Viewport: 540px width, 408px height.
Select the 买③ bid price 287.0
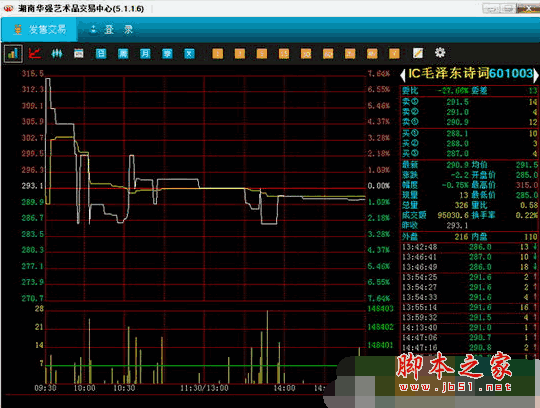pos(457,154)
